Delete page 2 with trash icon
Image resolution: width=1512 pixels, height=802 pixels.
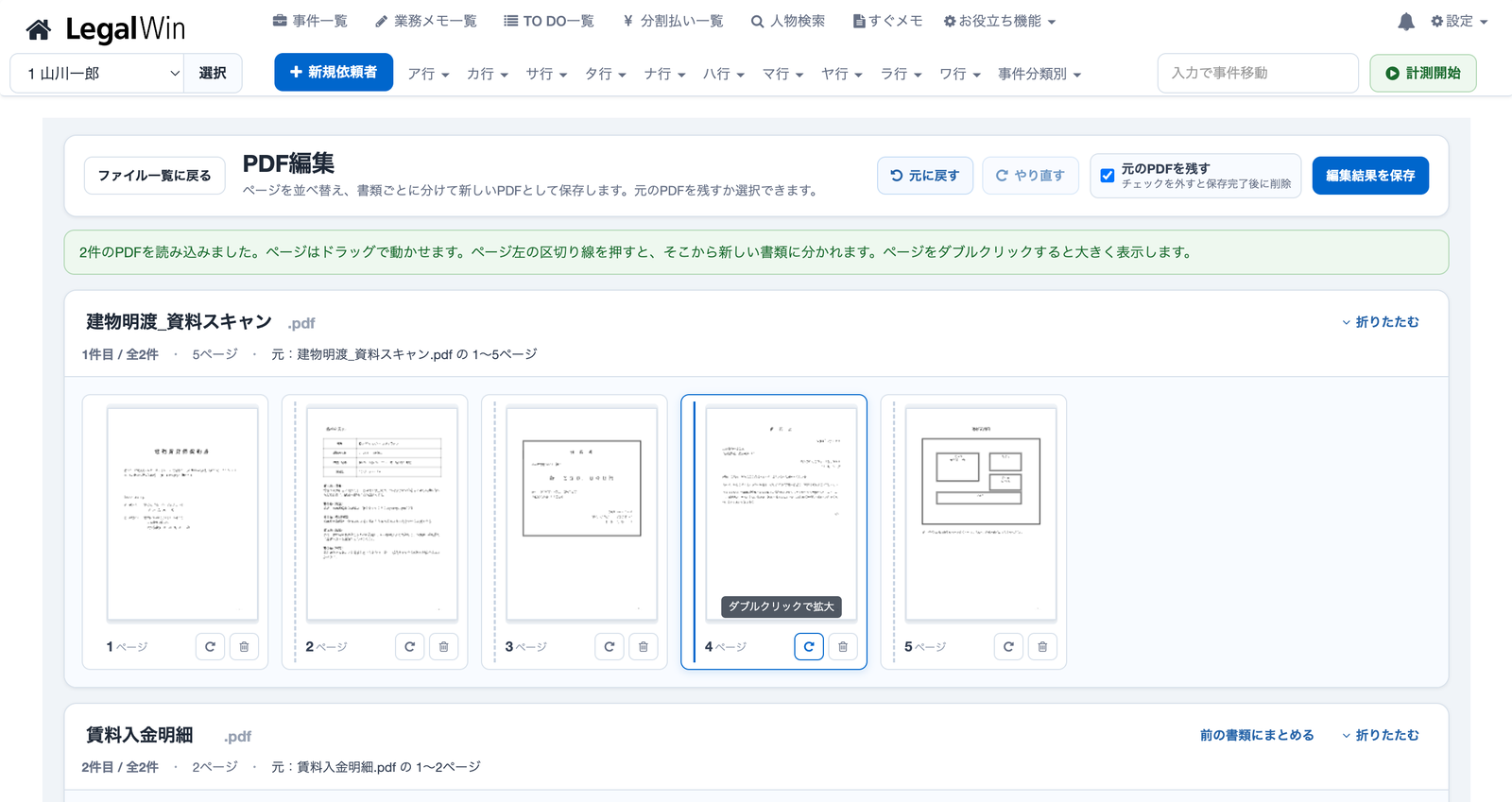coord(443,646)
